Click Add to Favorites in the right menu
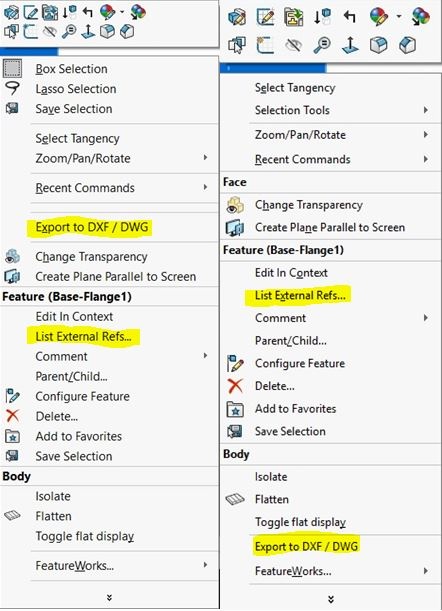The width and height of the screenshot is (442, 611). click(x=295, y=409)
